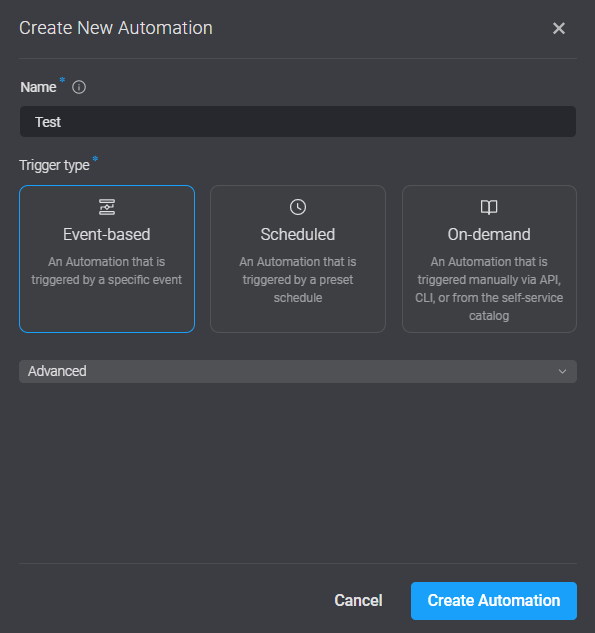Screen dimensions: 595x633
Task: Click the info icon next to Name
Action: click(79, 87)
